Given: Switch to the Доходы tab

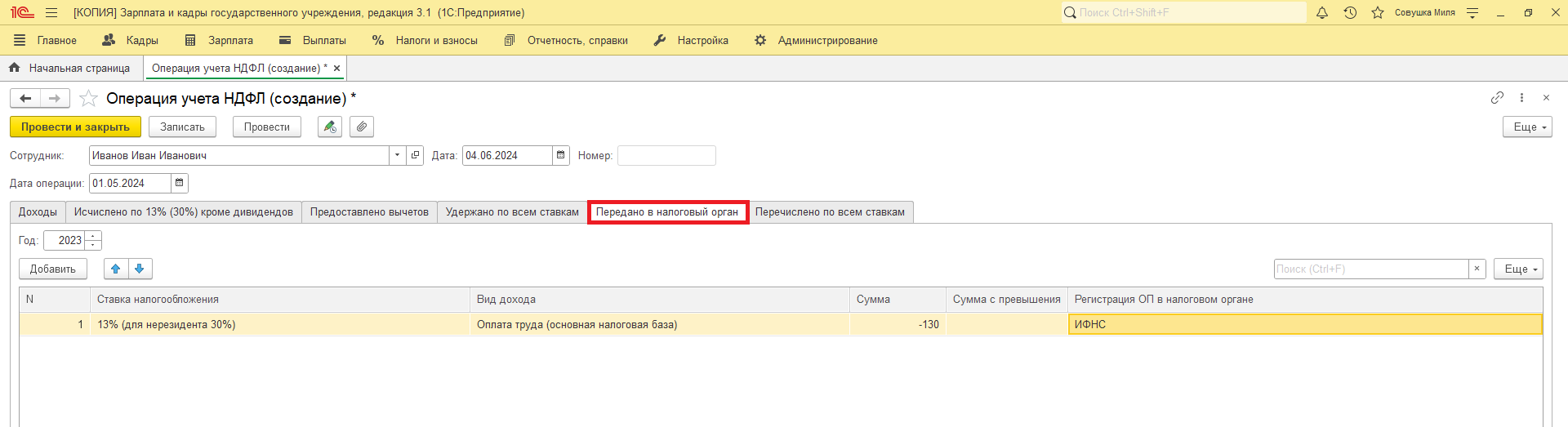Looking at the screenshot, I should (38, 212).
